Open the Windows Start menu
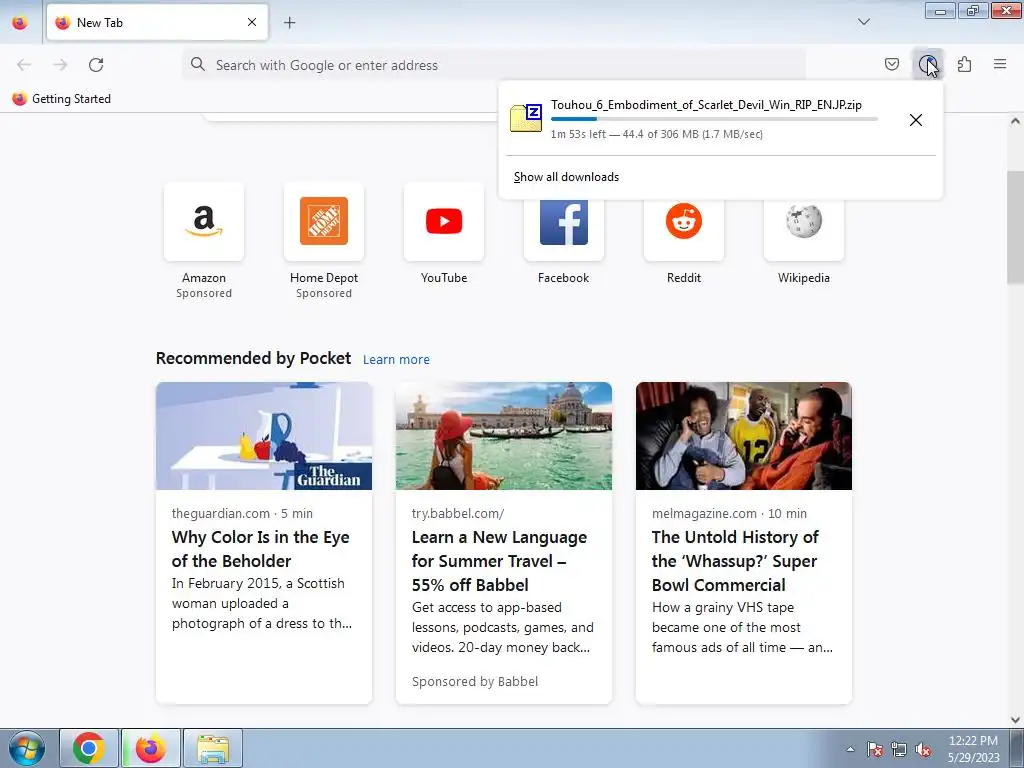 click(x=27, y=748)
